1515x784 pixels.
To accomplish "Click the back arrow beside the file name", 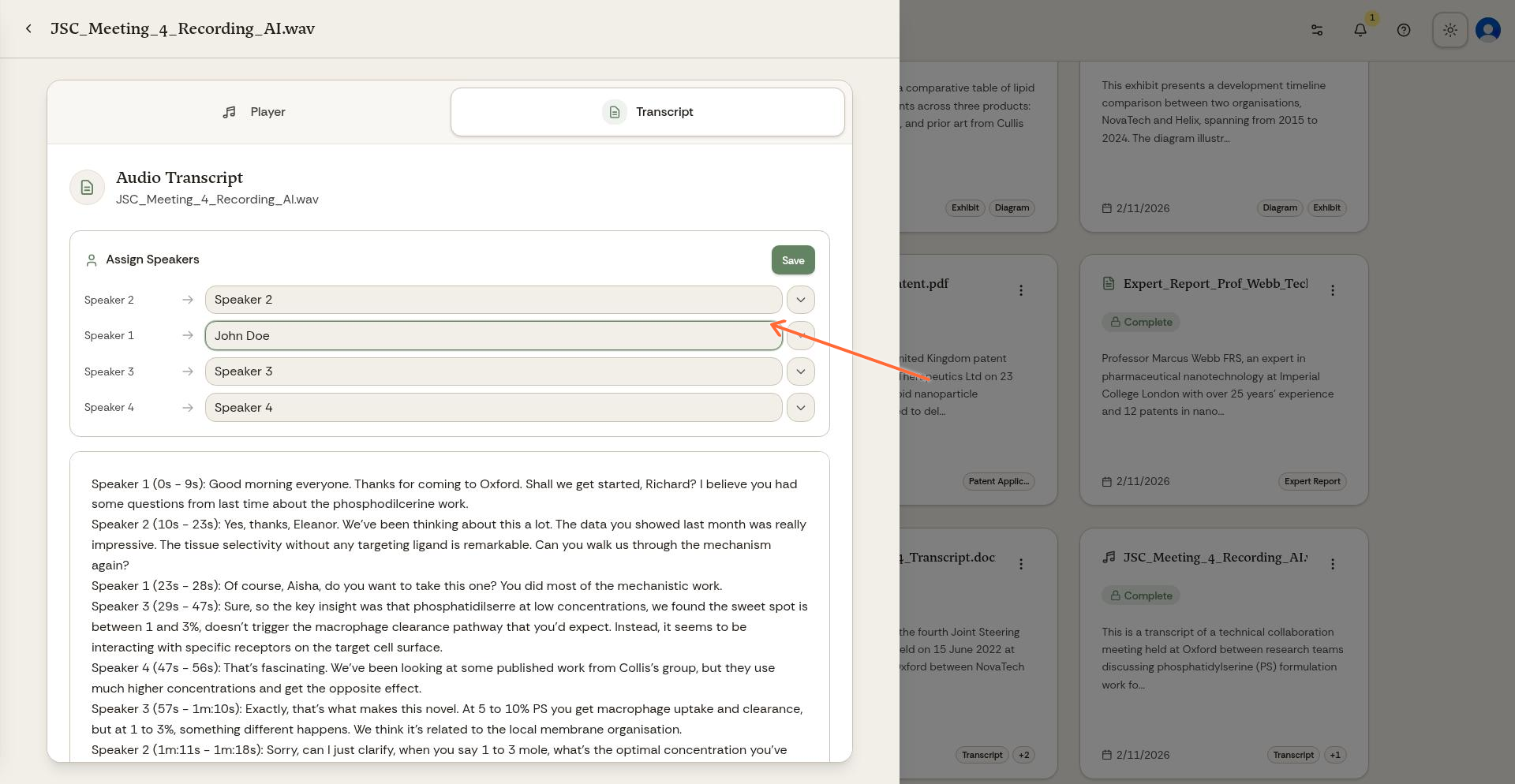I will [x=28, y=29].
